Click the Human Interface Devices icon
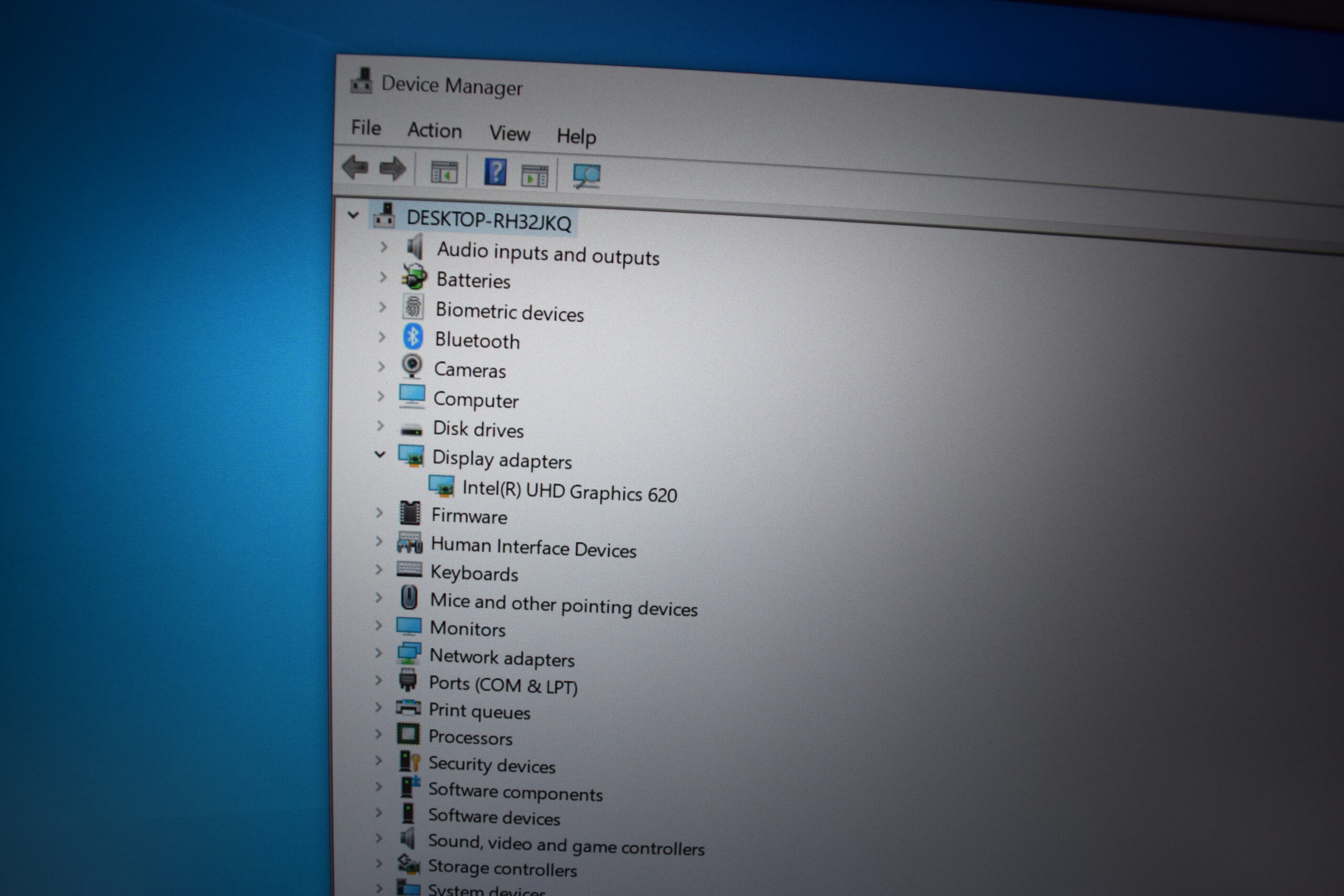This screenshot has width=1344, height=896. pyautogui.click(x=409, y=543)
